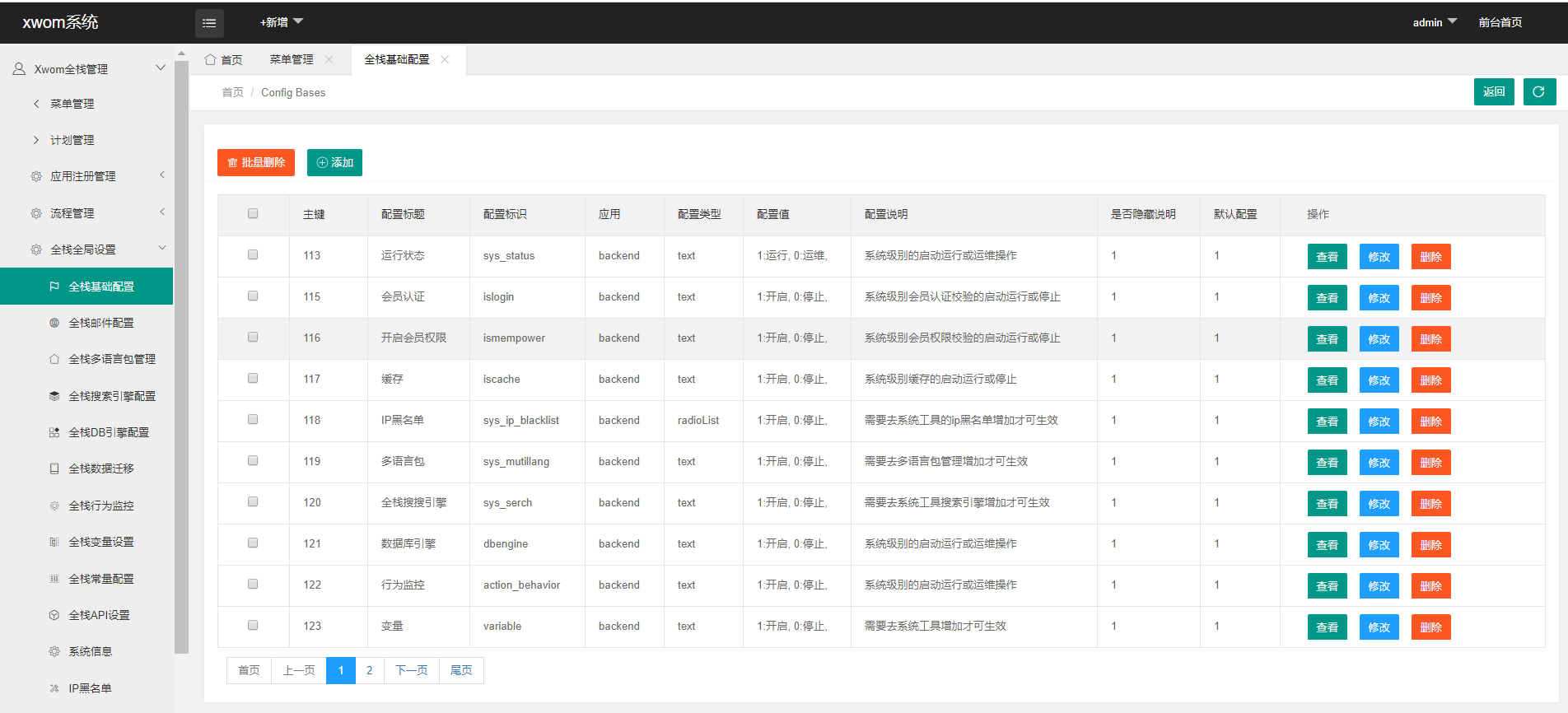Go to page 2 in pagination

370,670
